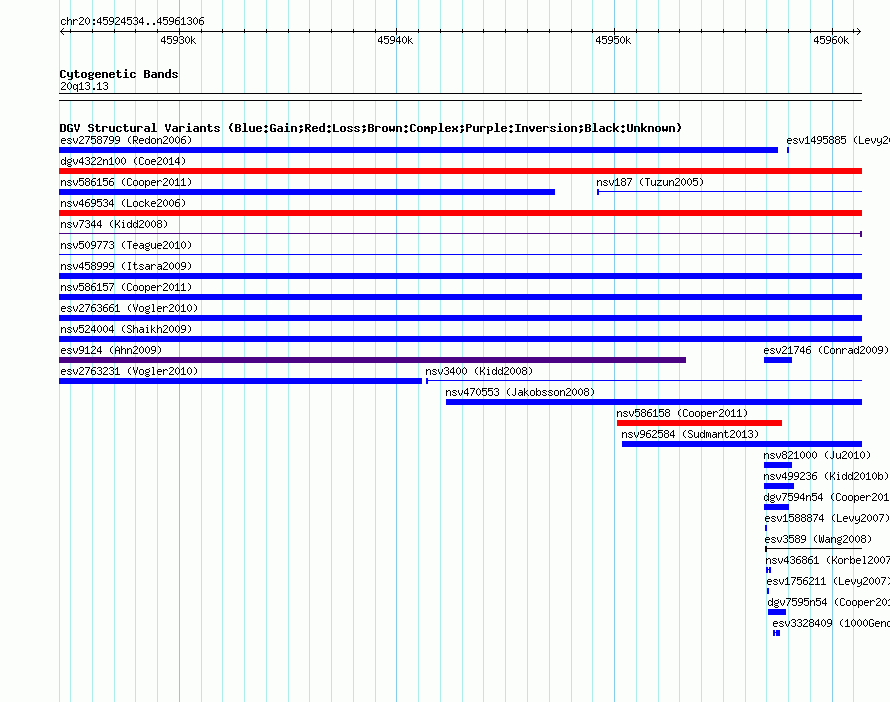
Task: Select the blue esv2758799 gain bar
Action: tap(418, 150)
